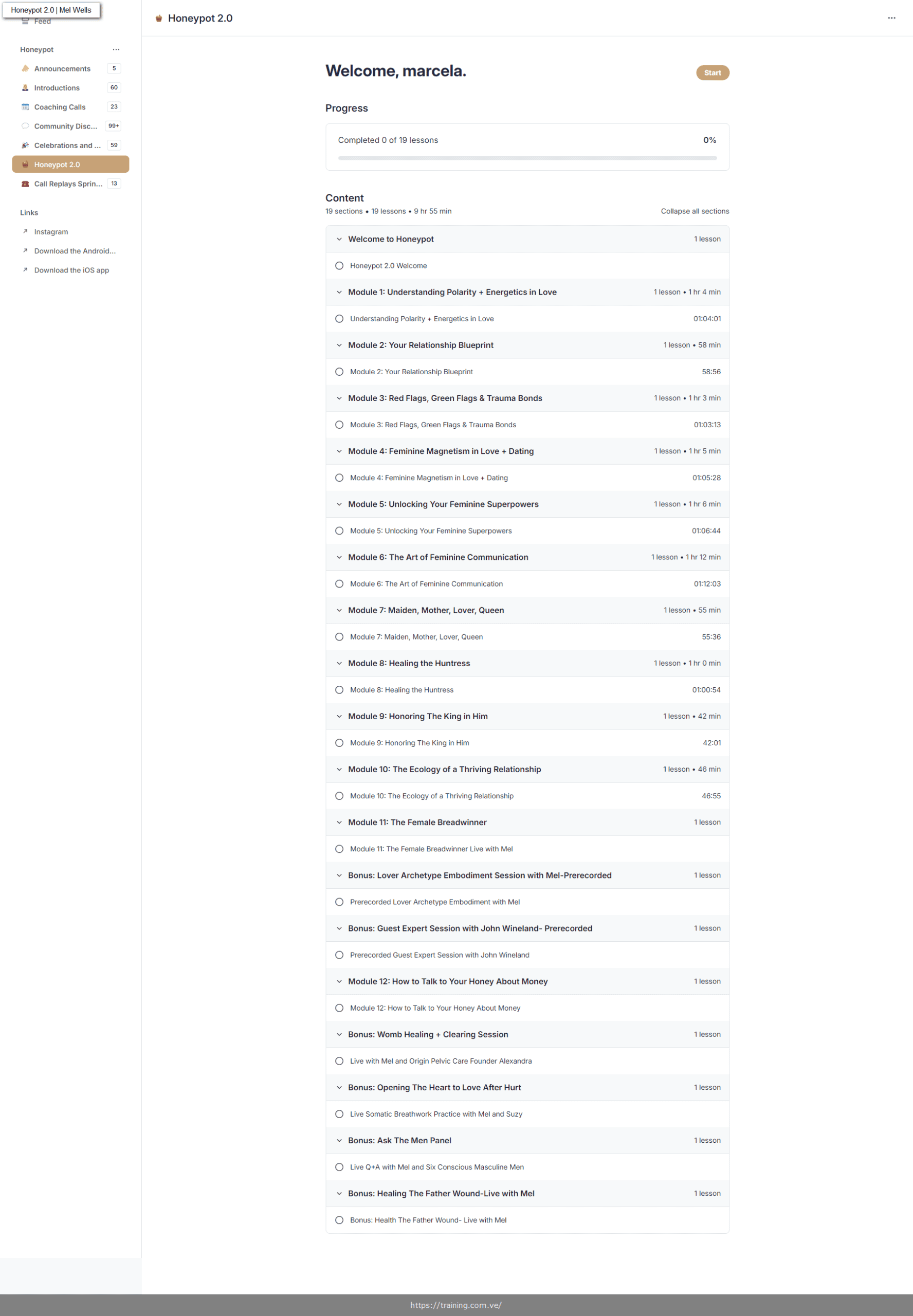Open the top-right more options menu
Screen dimensions: 913x1316
[x=891, y=19]
